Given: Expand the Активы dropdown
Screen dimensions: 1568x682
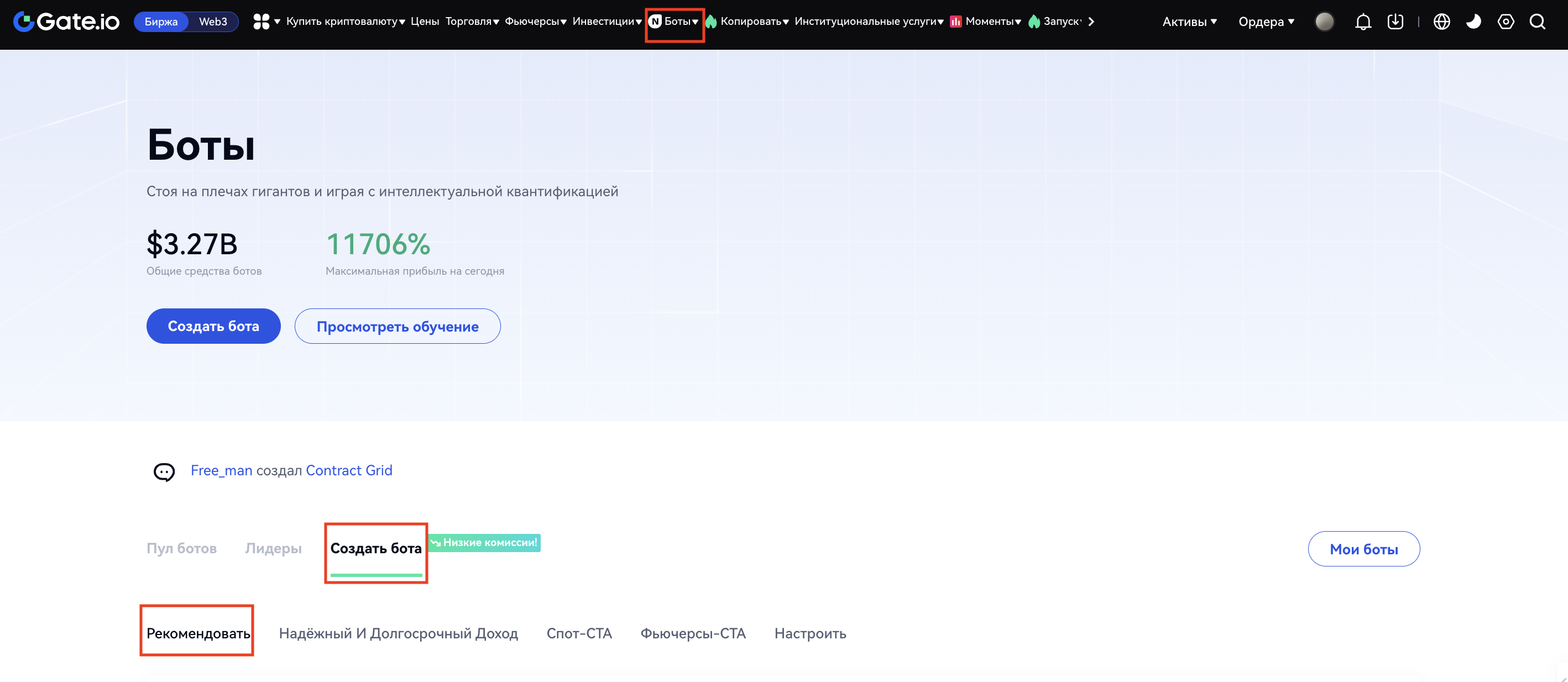Looking at the screenshot, I should (1189, 22).
